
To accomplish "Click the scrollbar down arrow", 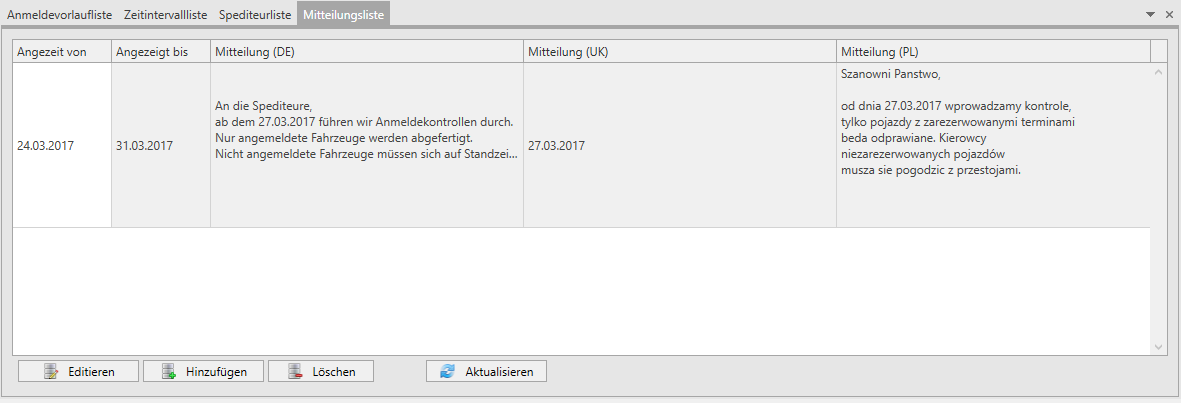I will point(1158,347).
